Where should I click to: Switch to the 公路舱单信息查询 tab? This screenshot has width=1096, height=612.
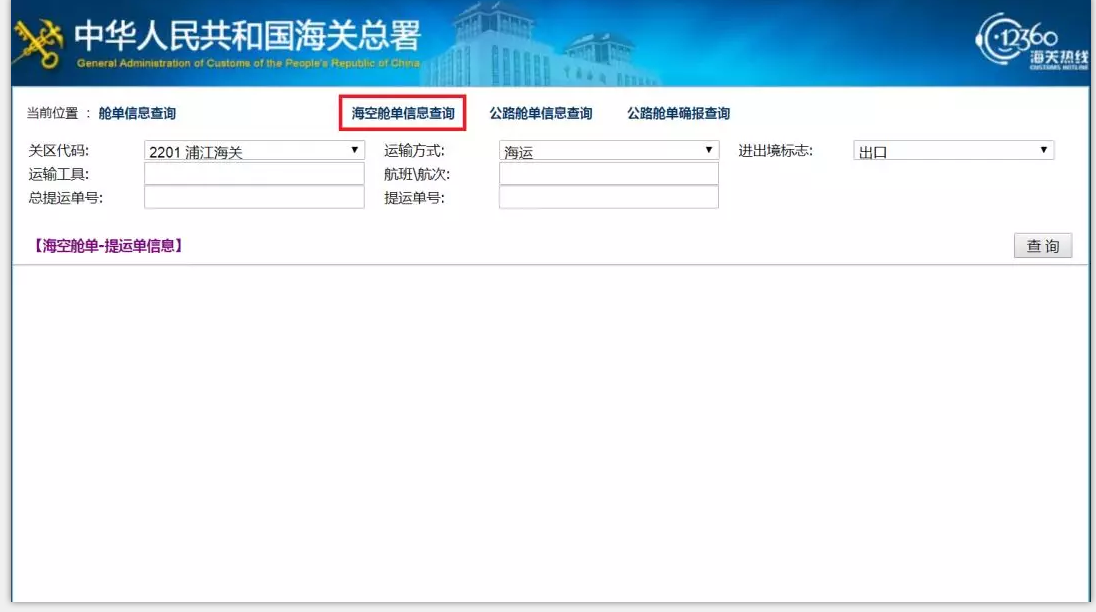pos(540,114)
